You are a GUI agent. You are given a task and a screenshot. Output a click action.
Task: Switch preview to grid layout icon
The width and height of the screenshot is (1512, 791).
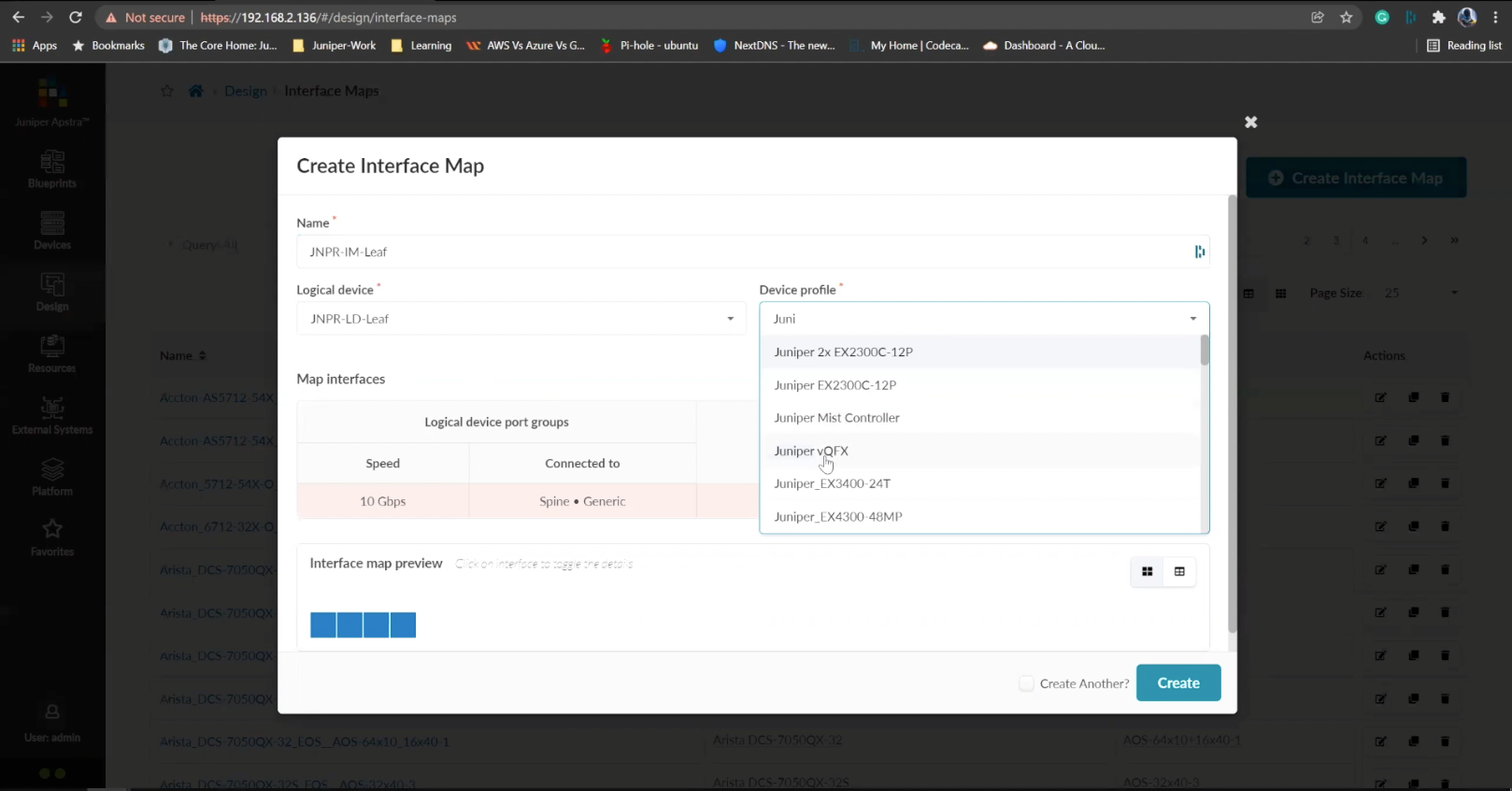click(x=1148, y=571)
